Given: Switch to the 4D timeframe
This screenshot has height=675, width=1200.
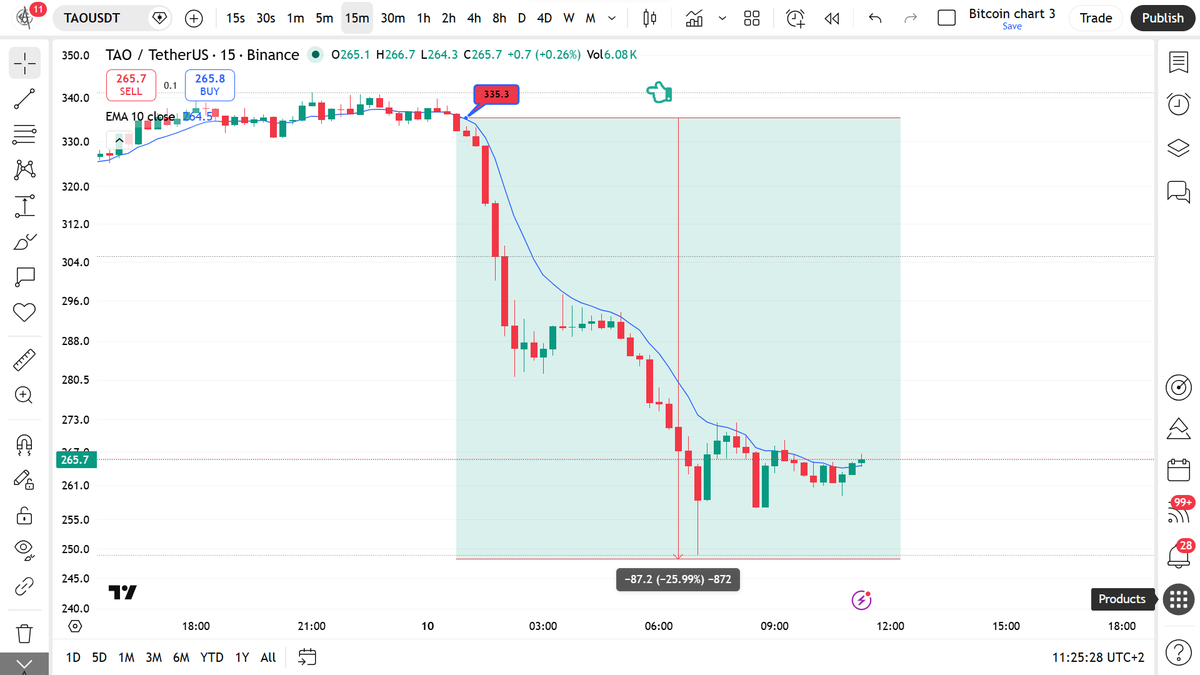Looking at the screenshot, I should point(544,18).
